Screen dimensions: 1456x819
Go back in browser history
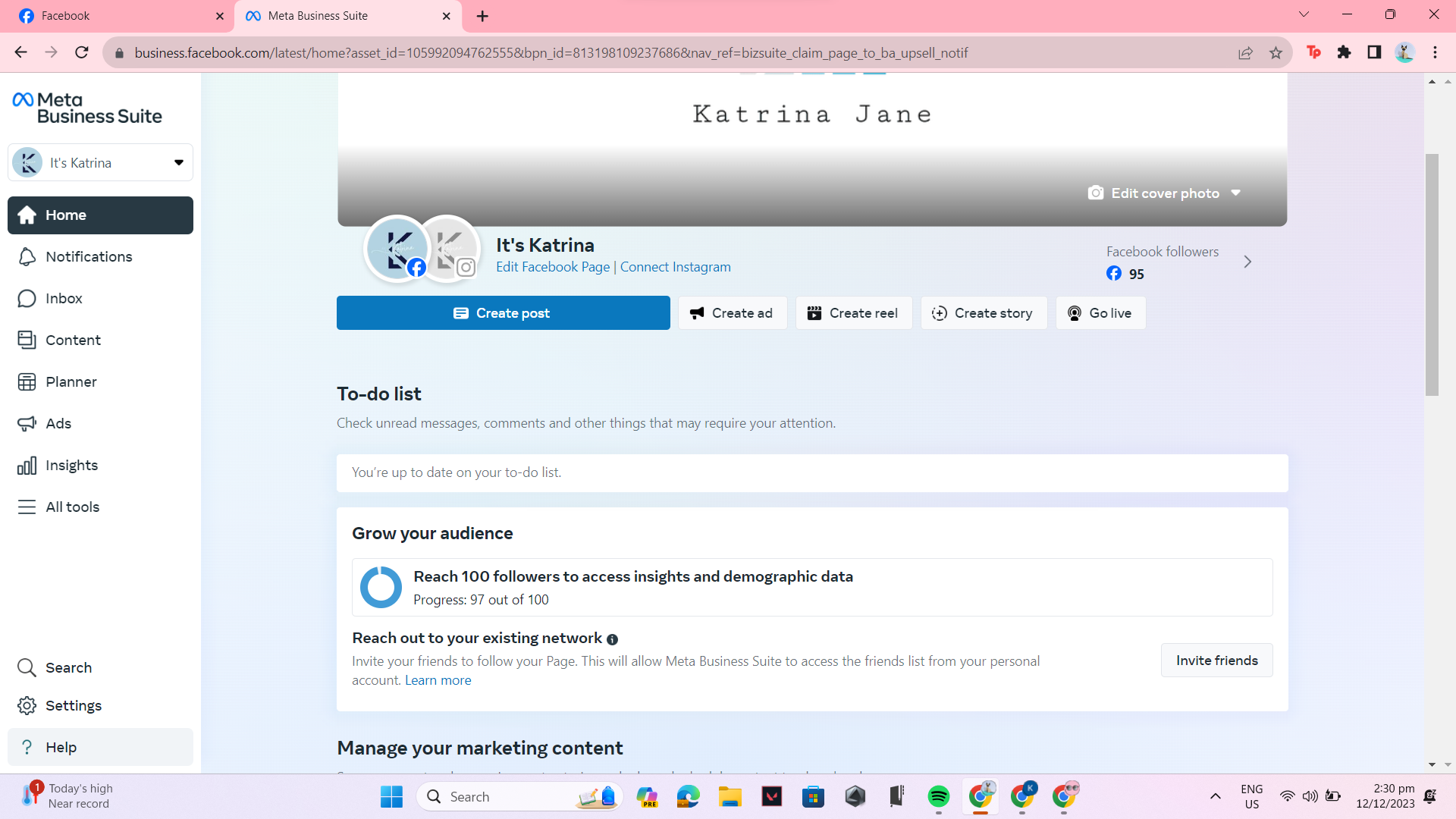[21, 53]
